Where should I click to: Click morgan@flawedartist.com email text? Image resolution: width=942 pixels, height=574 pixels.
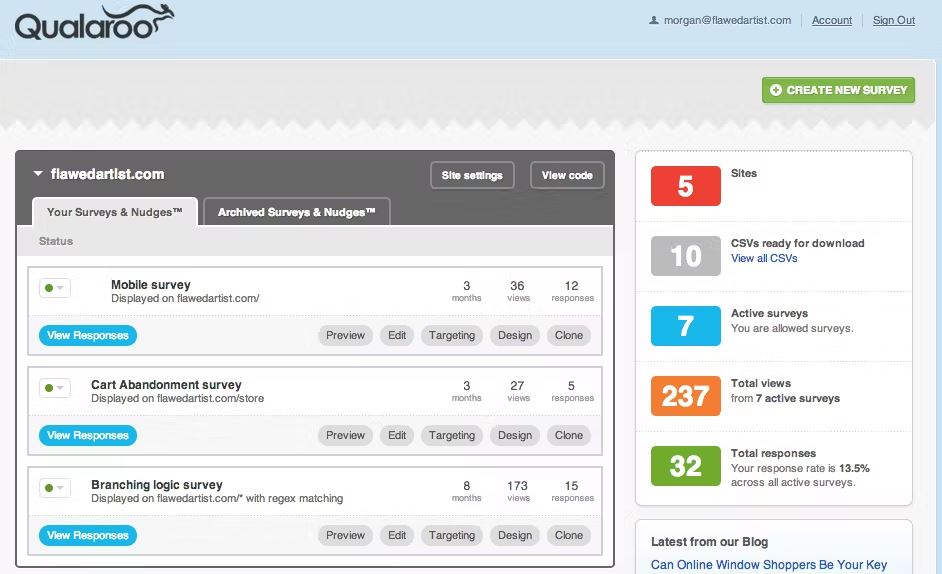pyautogui.click(x=728, y=20)
